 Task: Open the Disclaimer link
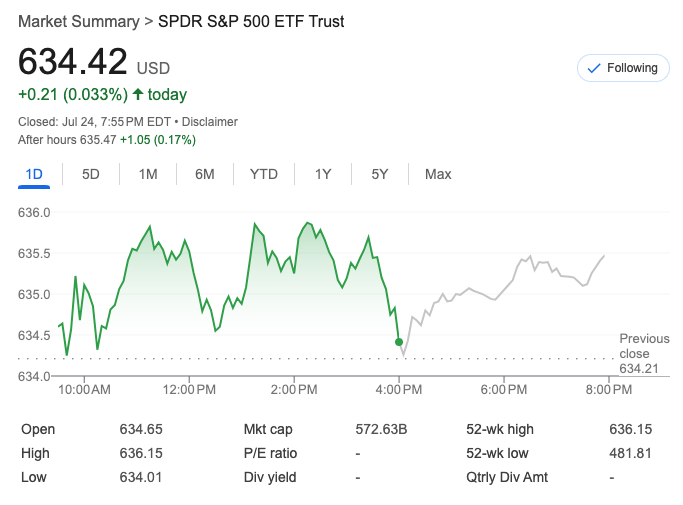pyautogui.click(x=210, y=122)
